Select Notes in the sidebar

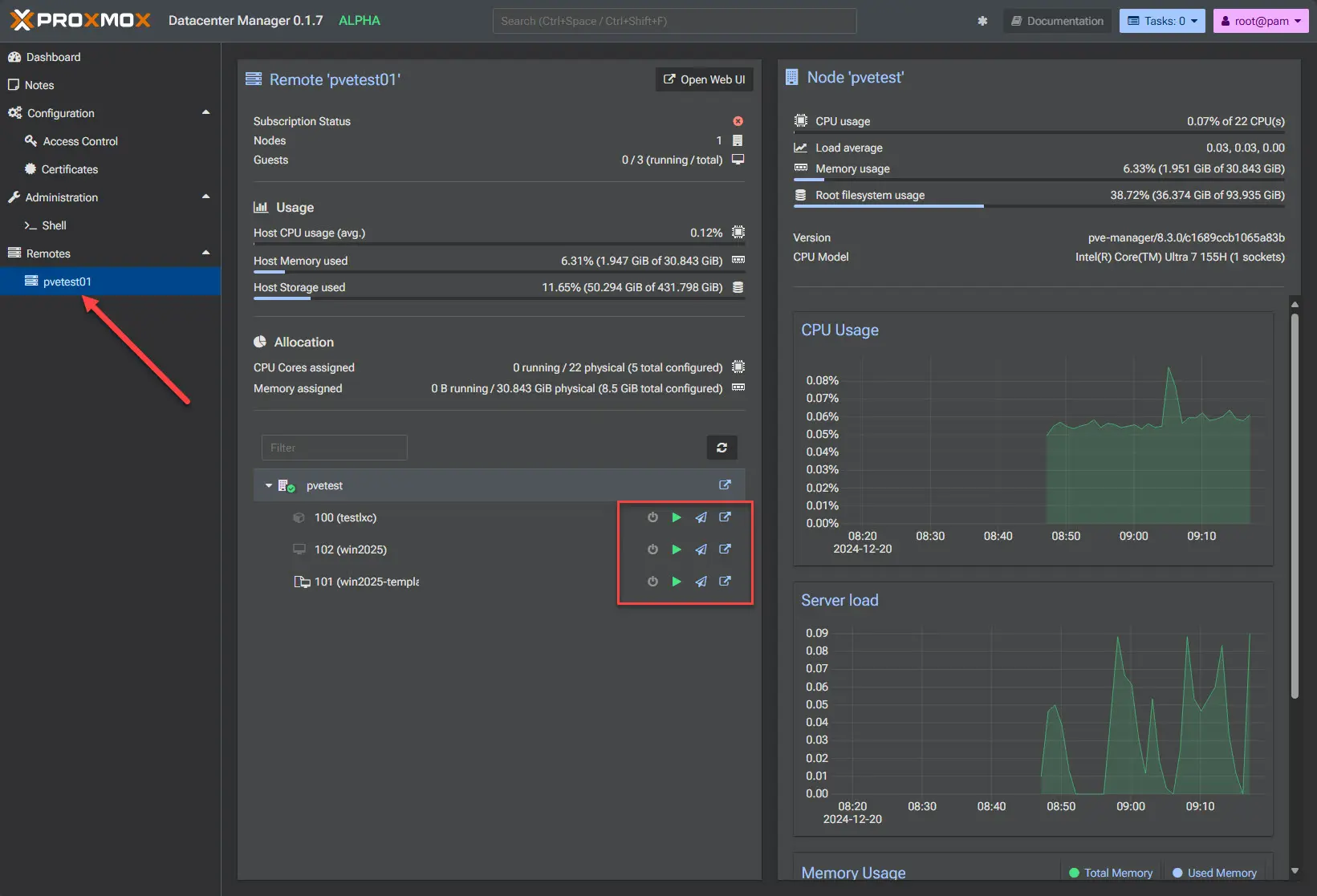tap(39, 85)
